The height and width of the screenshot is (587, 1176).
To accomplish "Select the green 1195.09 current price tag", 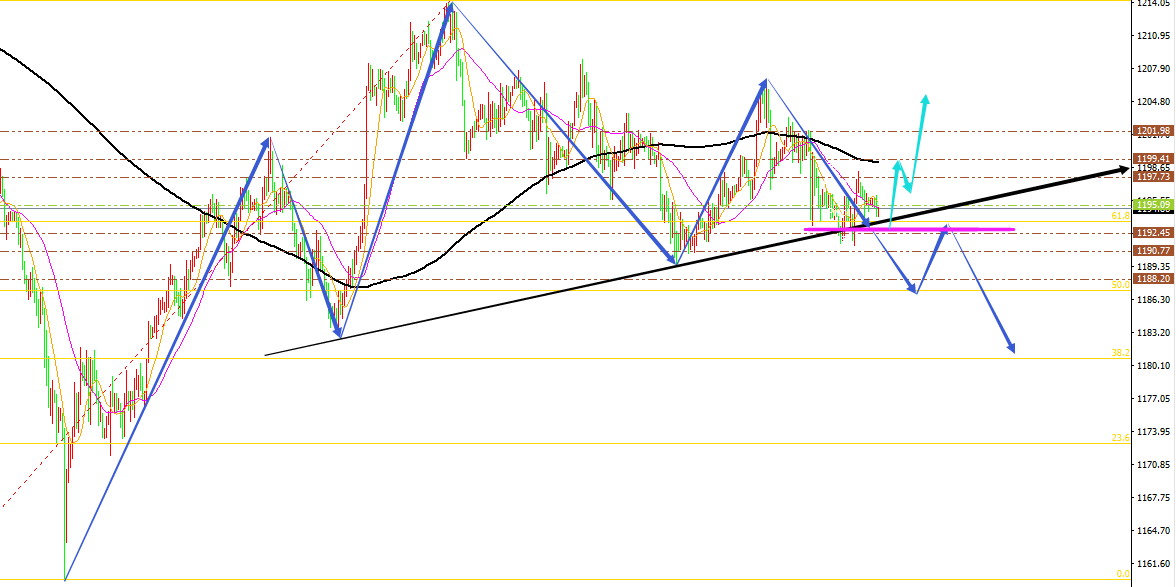I will 1153,205.
